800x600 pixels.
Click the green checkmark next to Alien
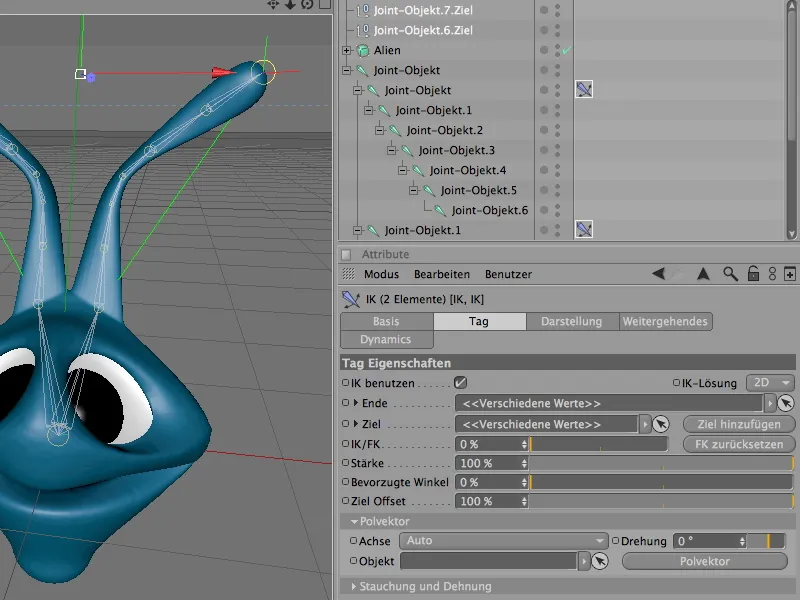pos(567,50)
